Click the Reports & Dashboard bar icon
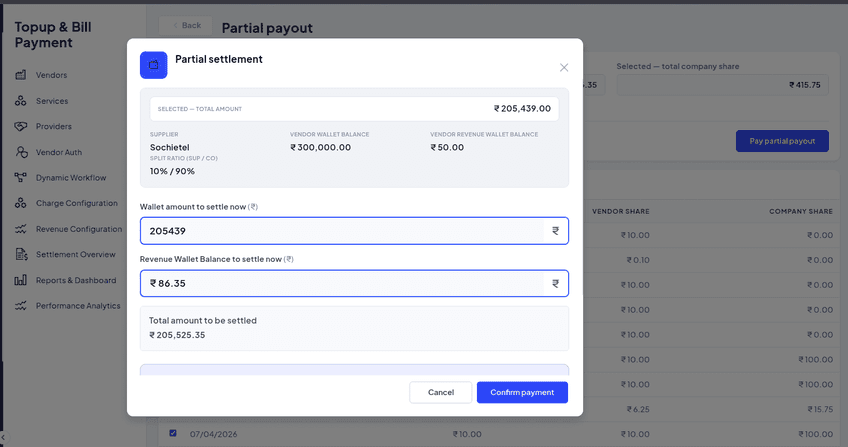 click(21, 280)
